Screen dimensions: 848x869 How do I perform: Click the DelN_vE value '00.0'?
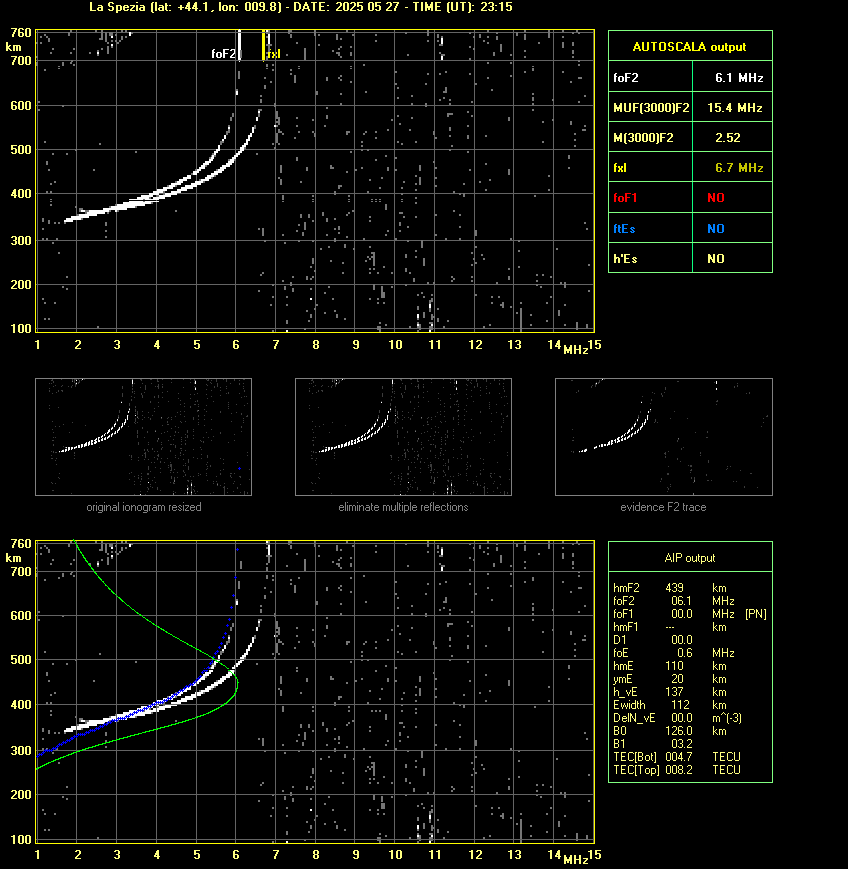click(681, 718)
